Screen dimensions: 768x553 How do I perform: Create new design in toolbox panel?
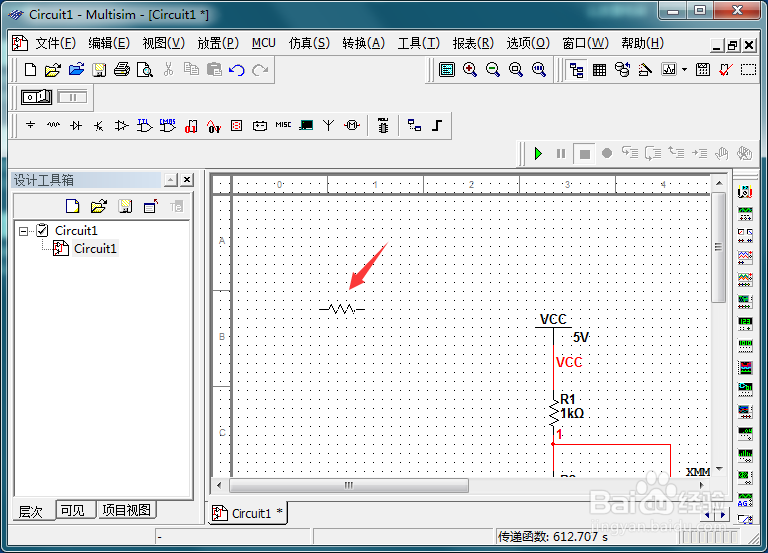tap(72, 206)
